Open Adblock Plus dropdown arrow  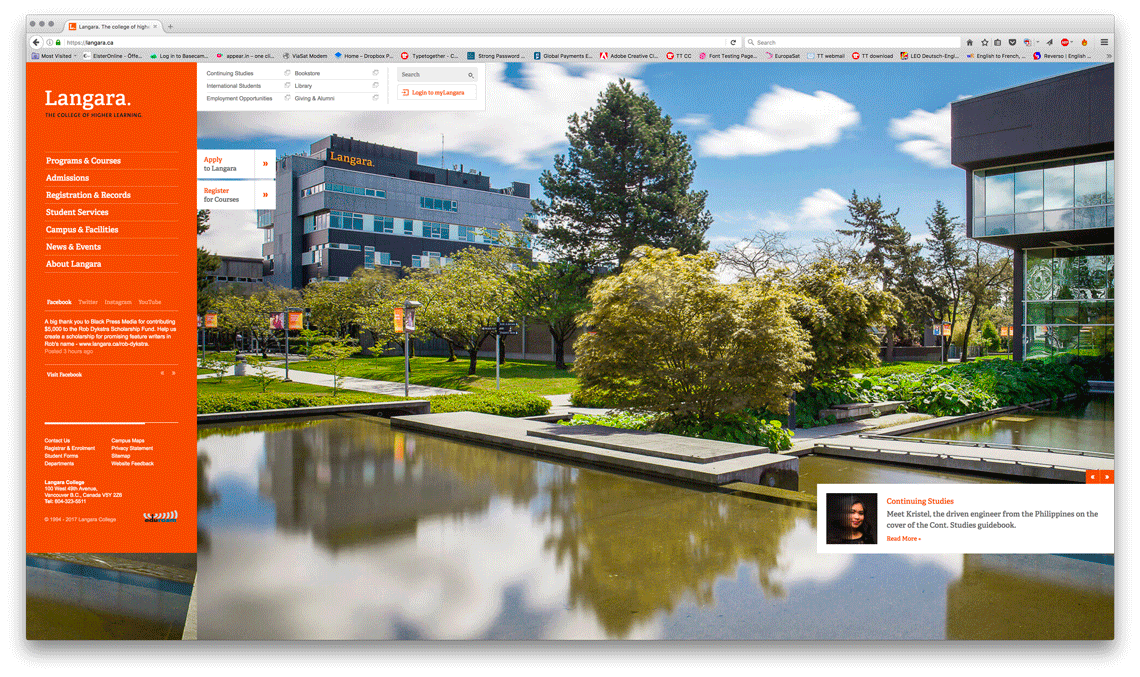[1072, 42]
